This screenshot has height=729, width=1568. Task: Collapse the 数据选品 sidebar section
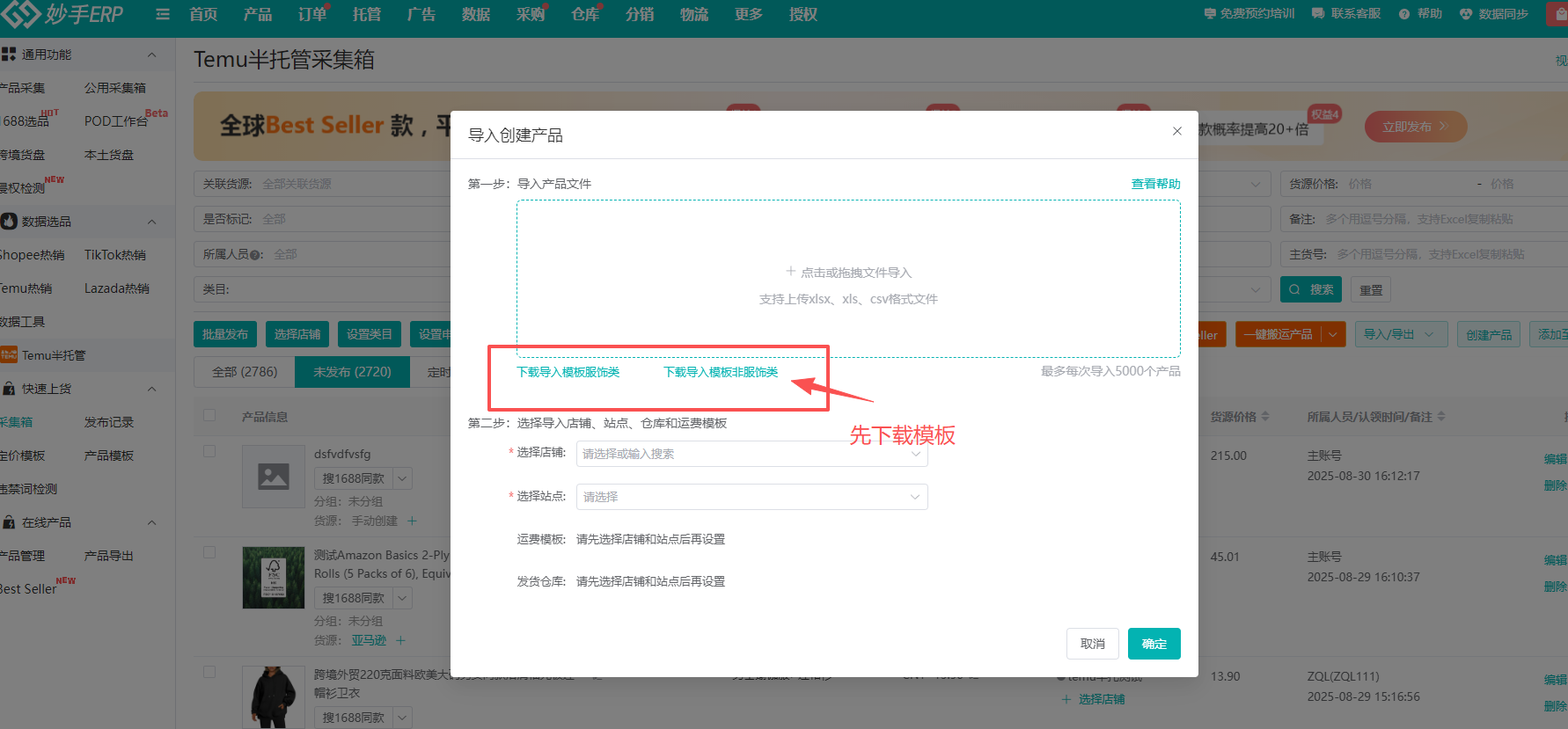(x=151, y=222)
